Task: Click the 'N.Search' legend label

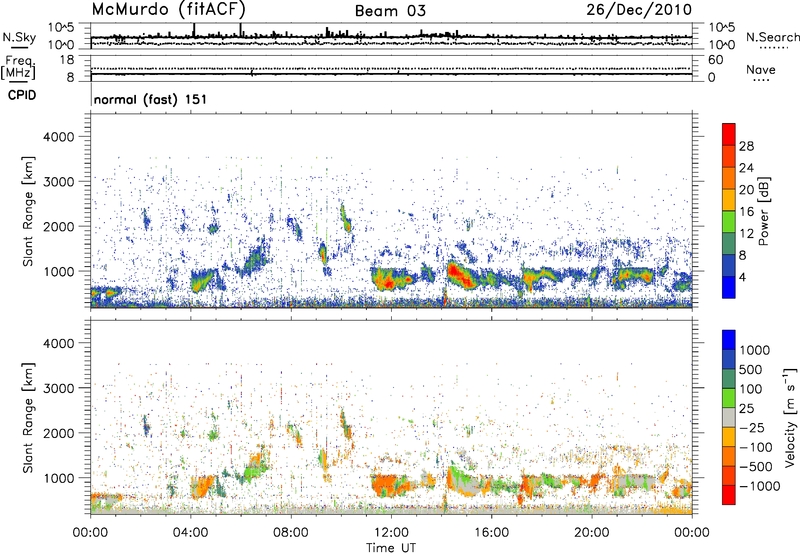Action: 772,37
